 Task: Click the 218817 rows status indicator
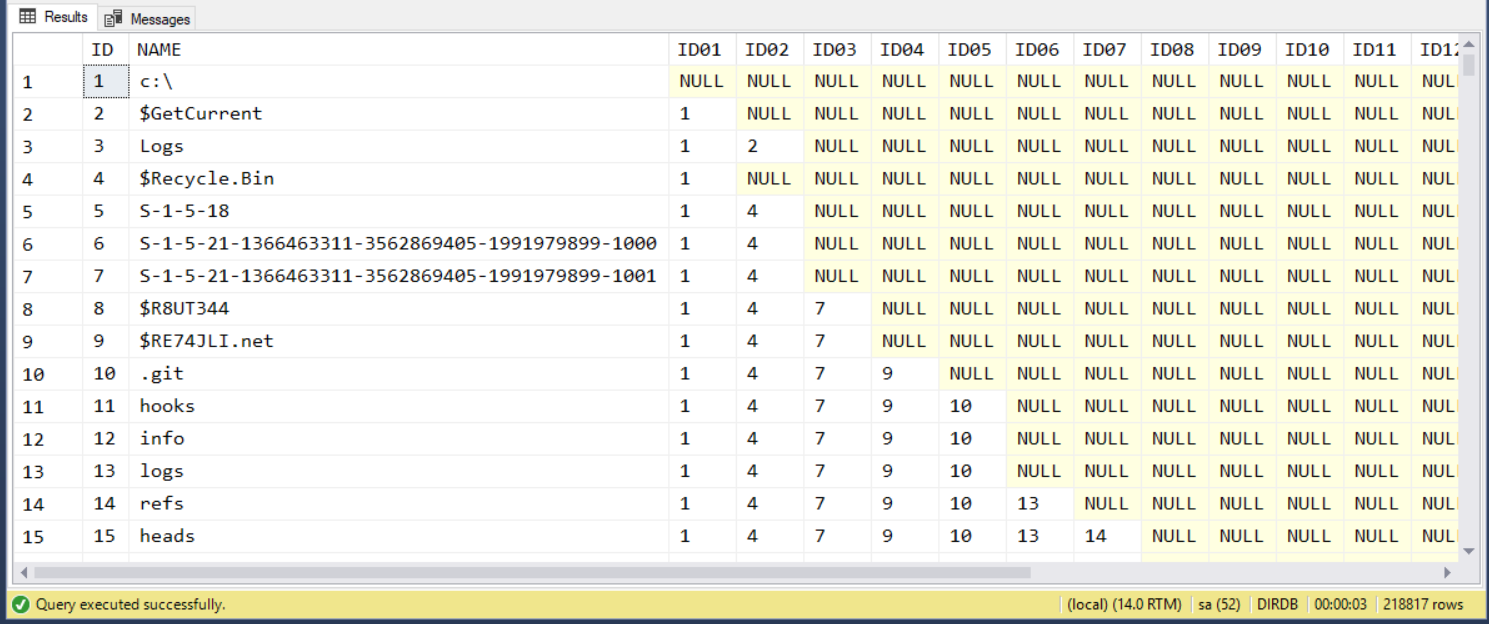[1423, 604]
